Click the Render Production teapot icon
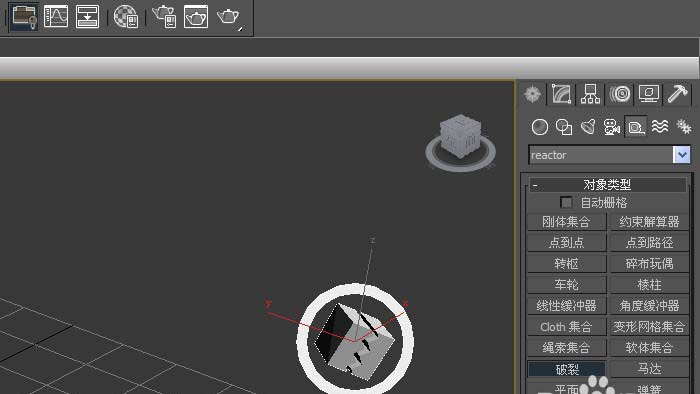This screenshot has height=394, width=700. click(x=229, y=17)
